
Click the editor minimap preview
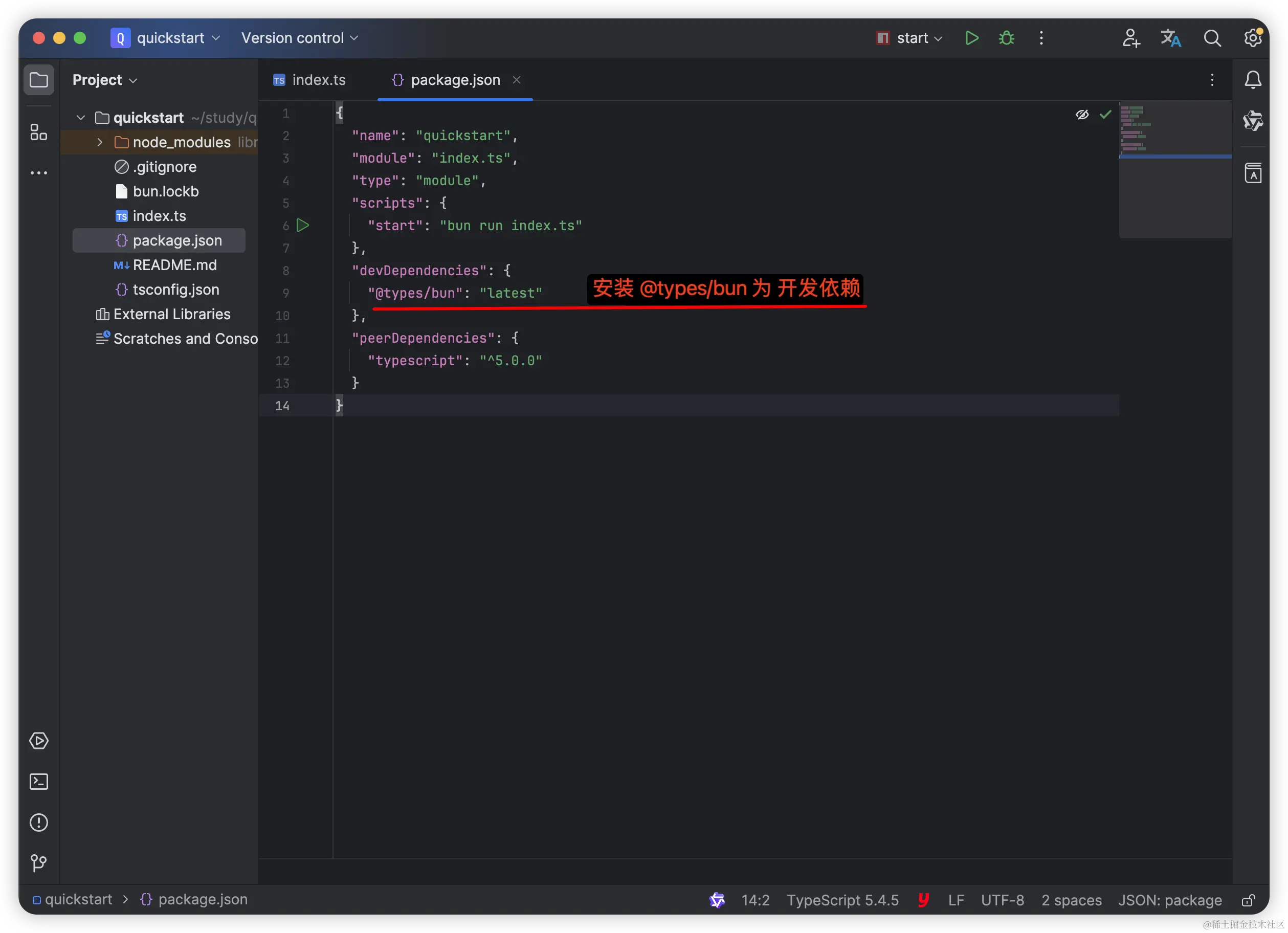pyautogui.click(x=1175, y=169)
